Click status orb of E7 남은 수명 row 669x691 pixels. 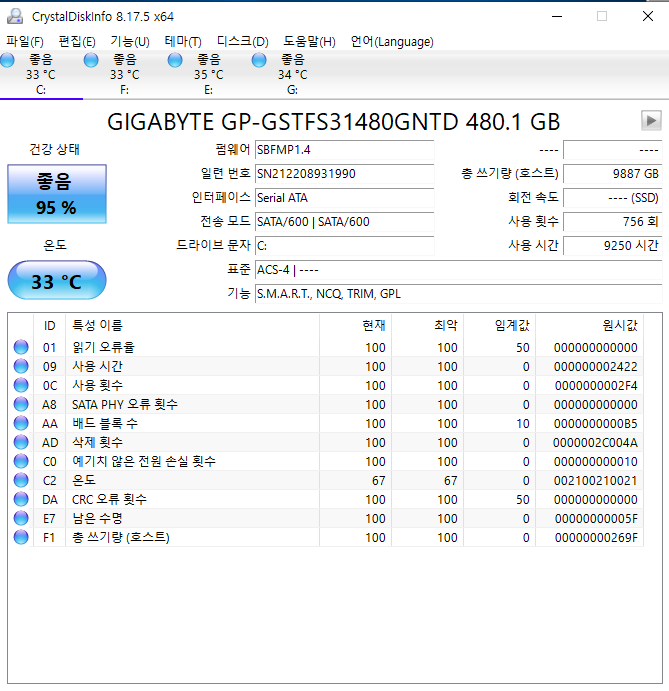[21, 518]
